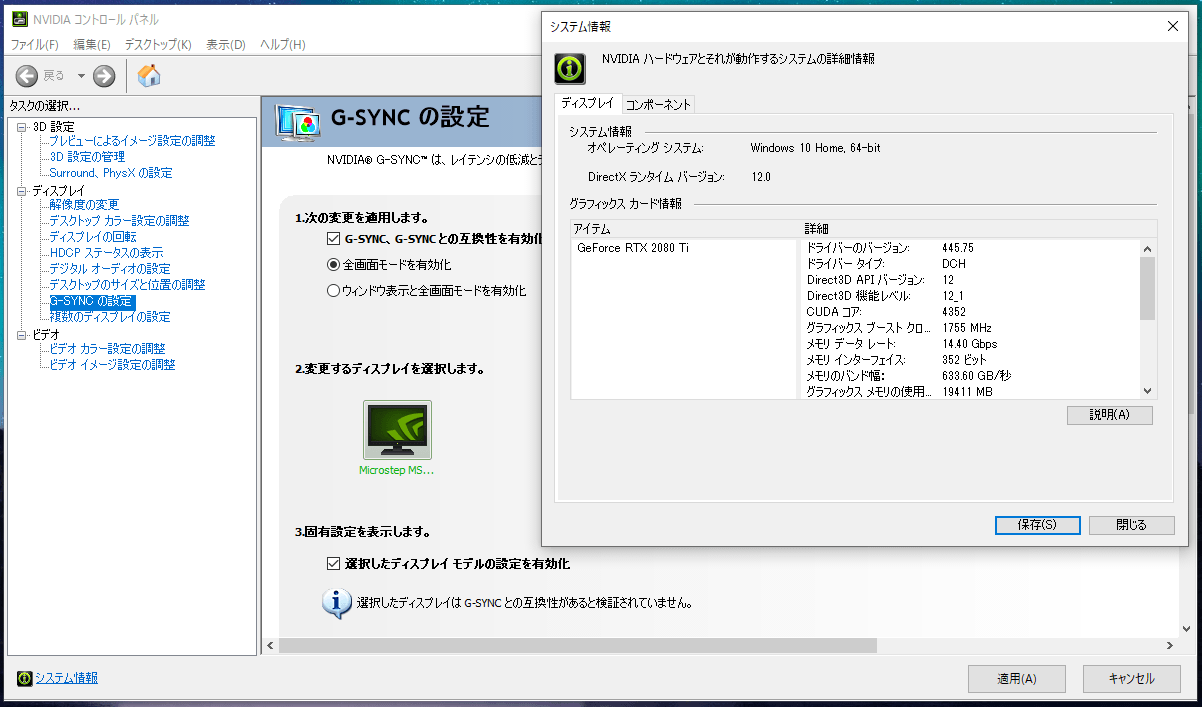The width and height of the screenshot is (1202, 707).
Task: Close the システム情報 dialog with X
Action: 1173,27
